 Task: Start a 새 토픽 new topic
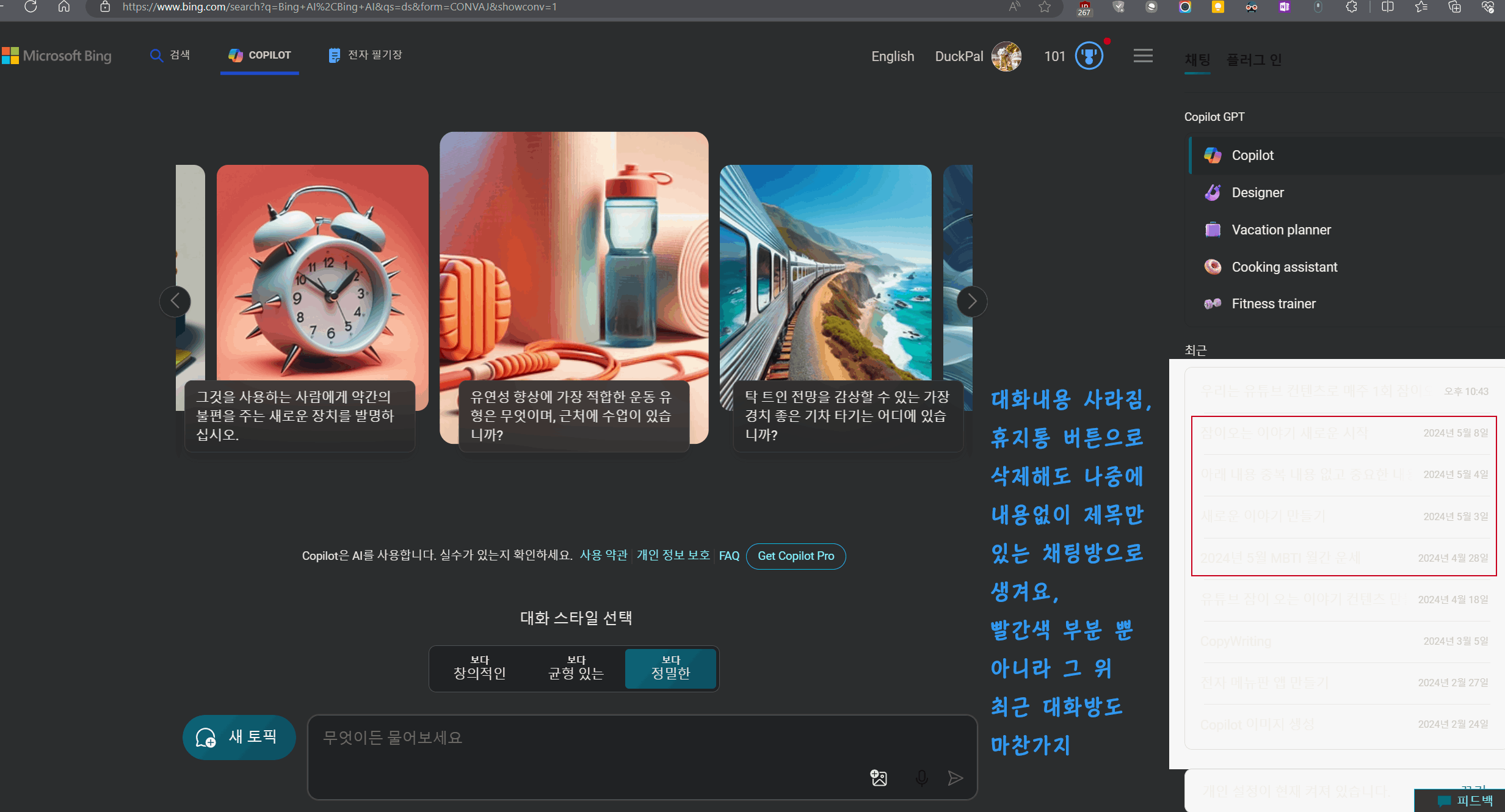[239, 738]
